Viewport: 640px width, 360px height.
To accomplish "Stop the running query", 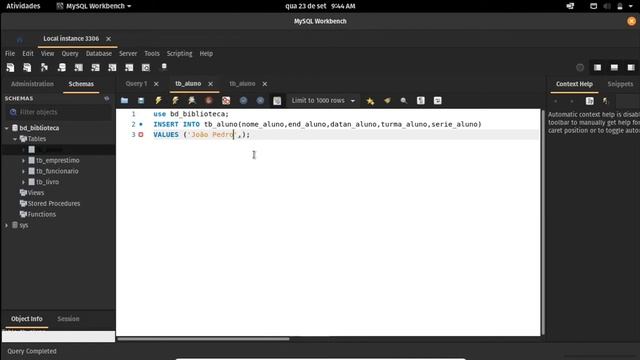I will (209, 100).
